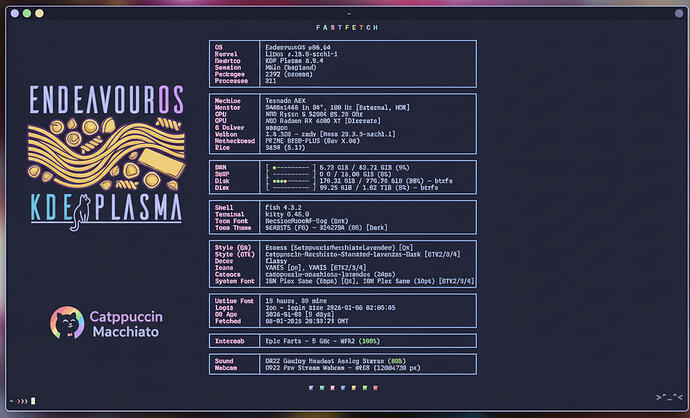Click the PLASMA word in the logo
Screen dimensions: 690x418
pyautogui.click(x=139, y=208)
